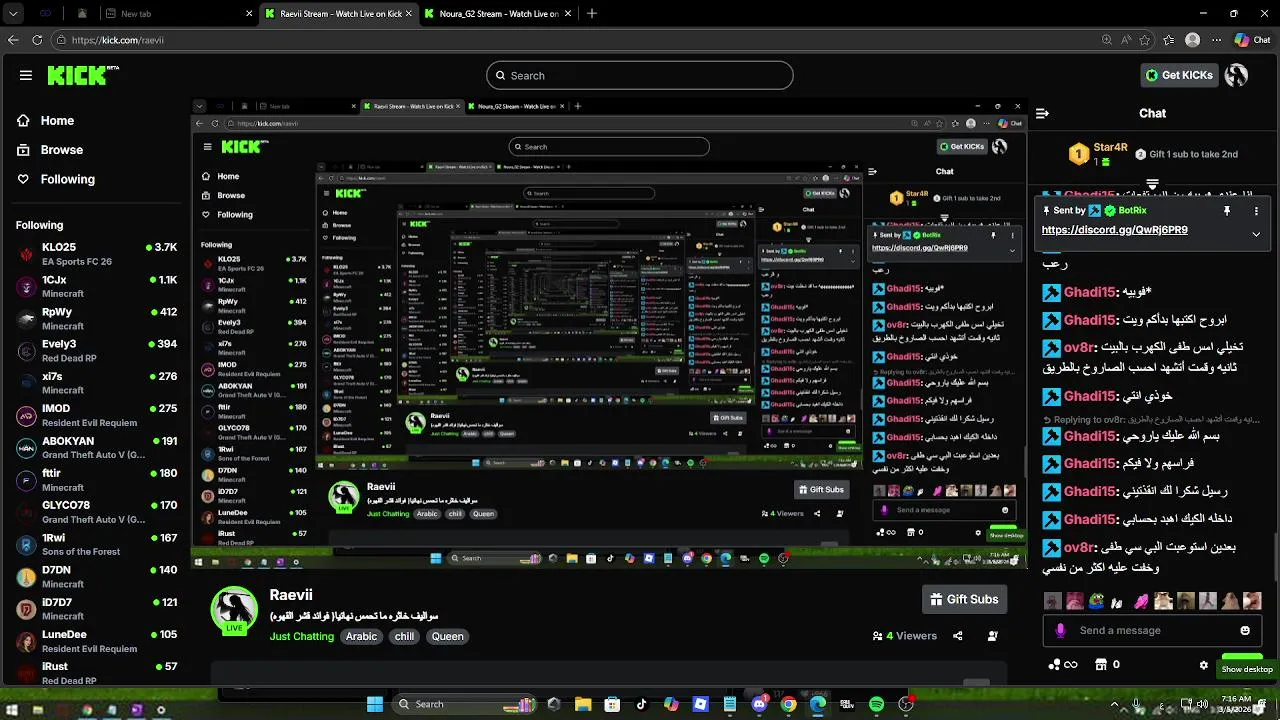Close the Raevii Stream browser tab
Image resolution: width=1280 pixels, height=720 pixels.
411,14
